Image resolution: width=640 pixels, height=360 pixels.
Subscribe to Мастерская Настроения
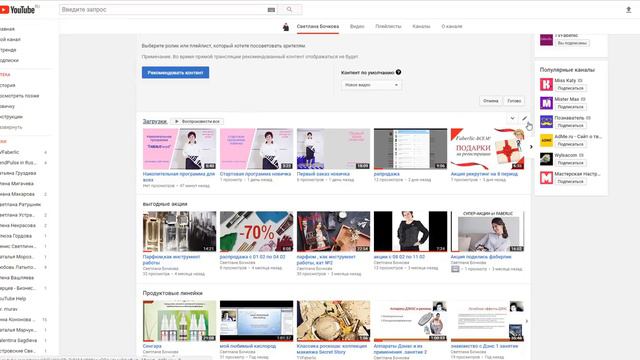point(571,182)
